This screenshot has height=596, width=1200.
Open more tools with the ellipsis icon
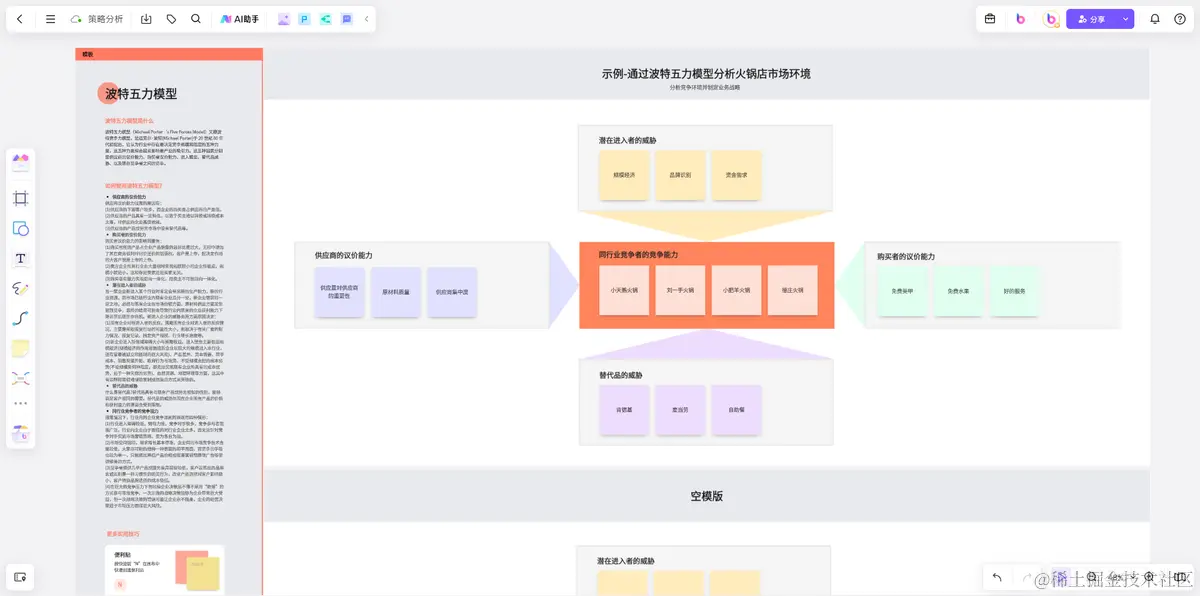click(20, 404)
